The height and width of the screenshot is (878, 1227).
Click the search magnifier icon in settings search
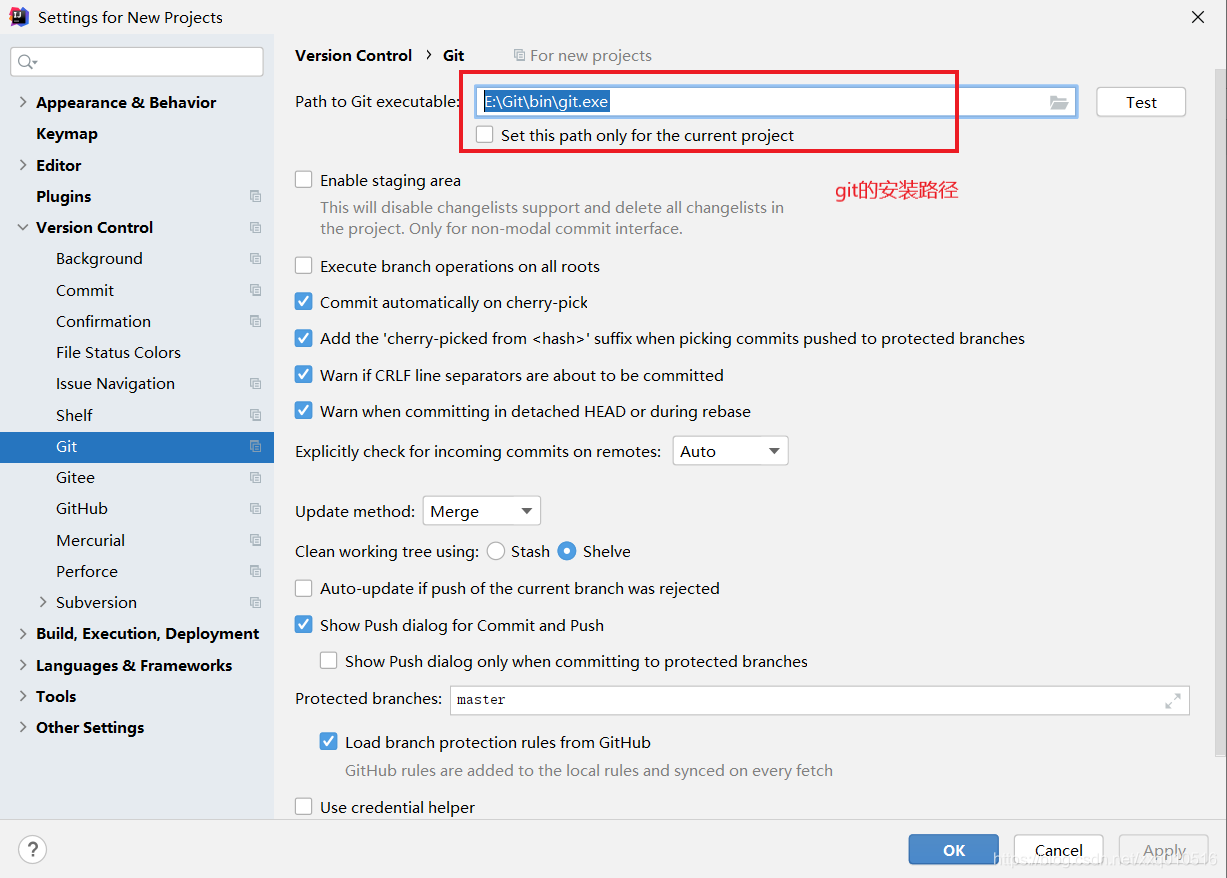click(26, 62)
